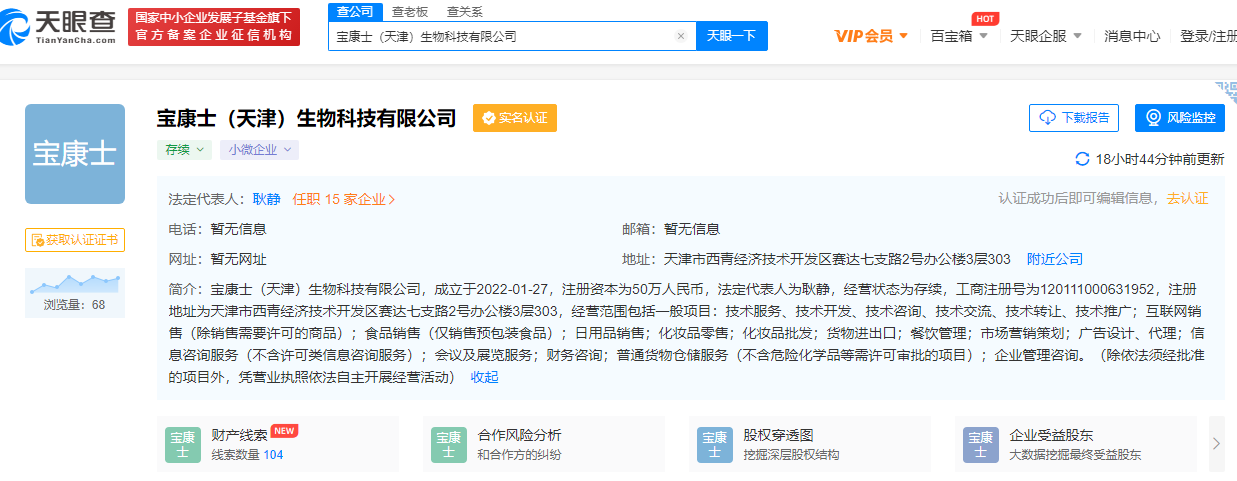This screenshot has height=481, width=1237.
Task: Open the 股权穿透图 card
Action: click(x=810, y=444)
